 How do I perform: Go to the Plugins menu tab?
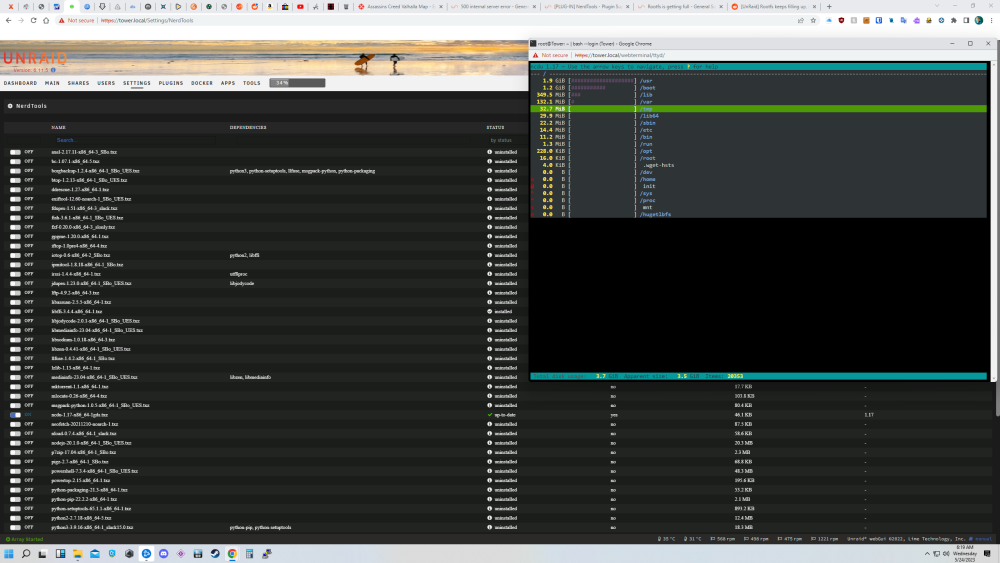pos(170,83)
